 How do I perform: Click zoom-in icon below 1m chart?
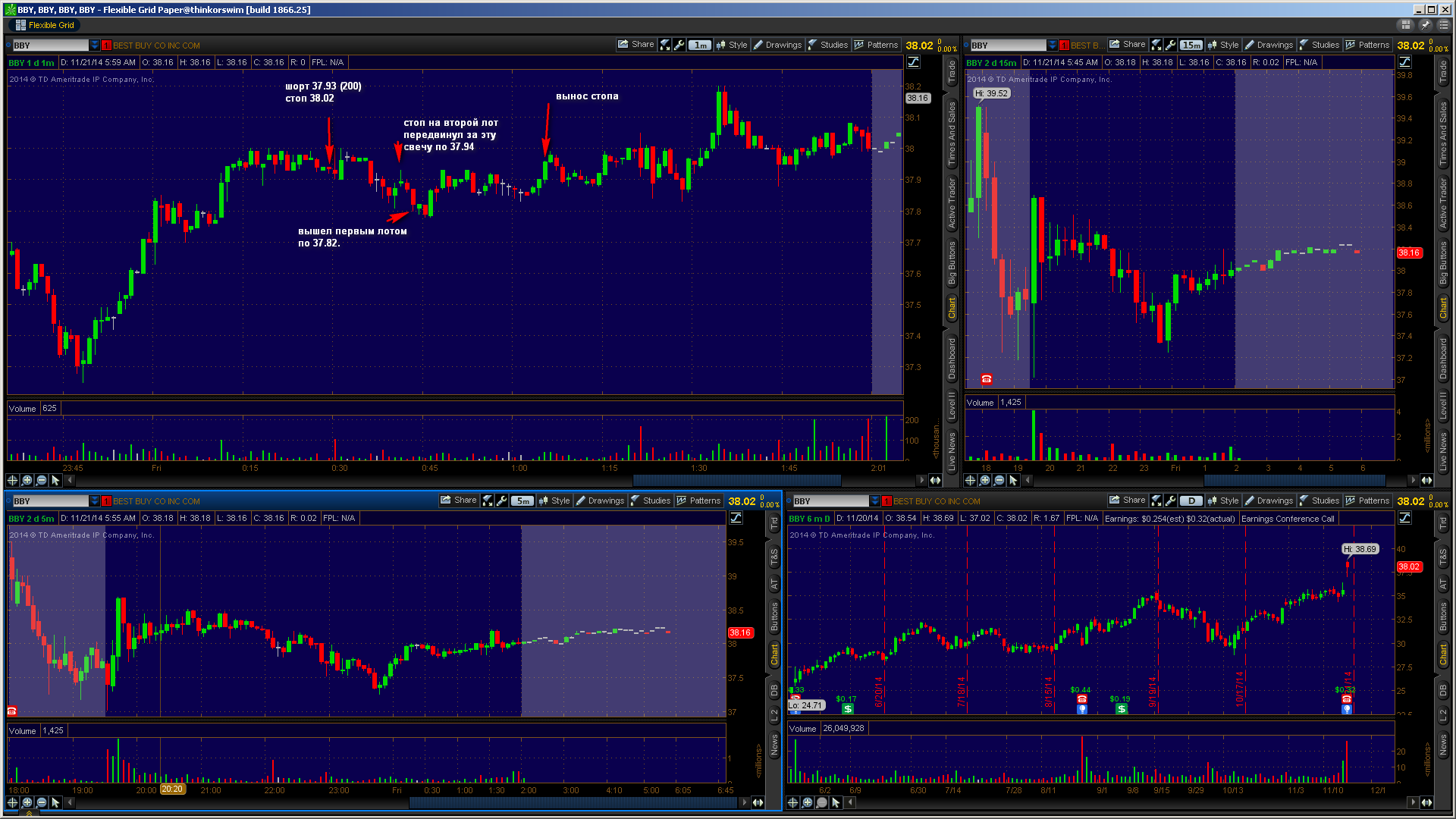27,480
